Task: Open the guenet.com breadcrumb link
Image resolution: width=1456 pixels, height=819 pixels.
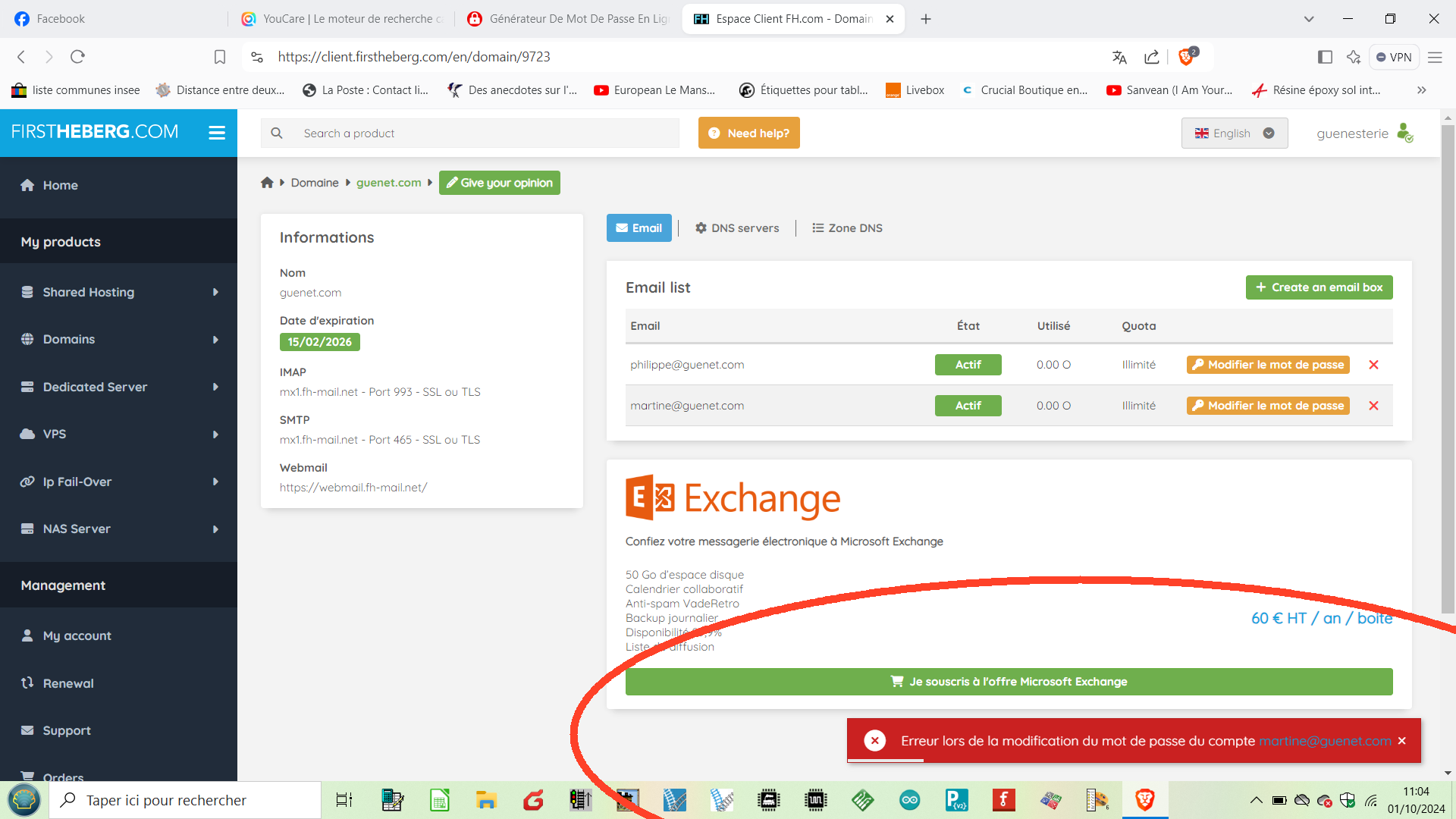Action: tap(388, 183)
